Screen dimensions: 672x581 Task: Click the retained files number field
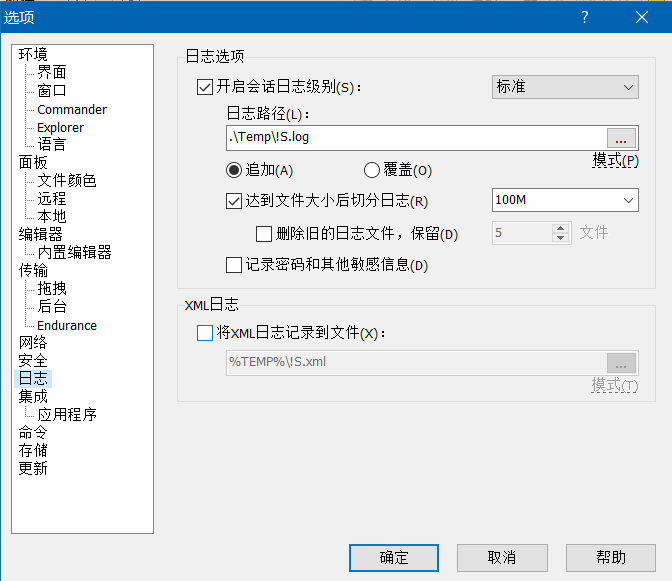tap(522, 234)
